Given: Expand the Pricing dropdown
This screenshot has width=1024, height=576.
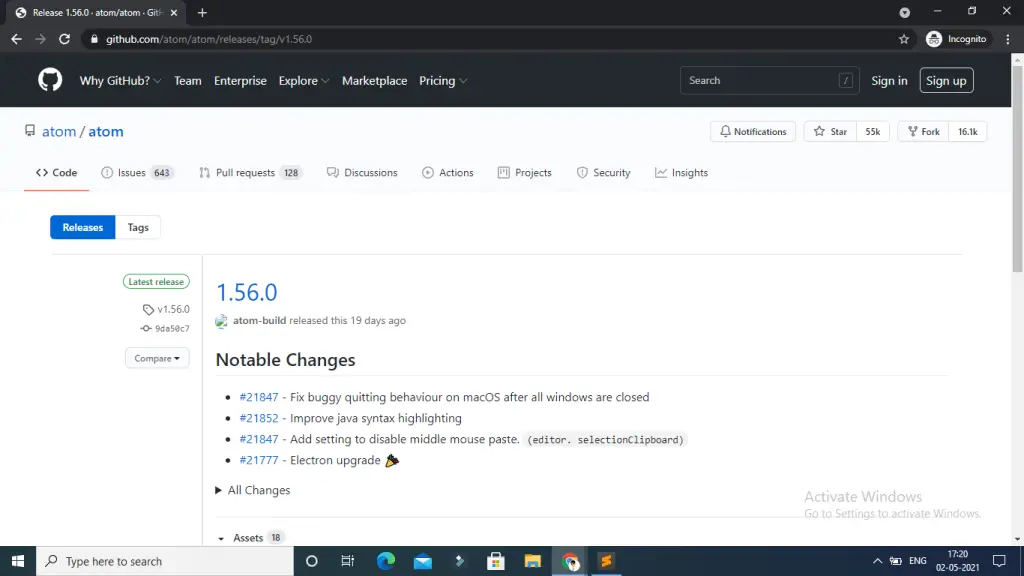Looking at the screenshot, I should point(443,80).
